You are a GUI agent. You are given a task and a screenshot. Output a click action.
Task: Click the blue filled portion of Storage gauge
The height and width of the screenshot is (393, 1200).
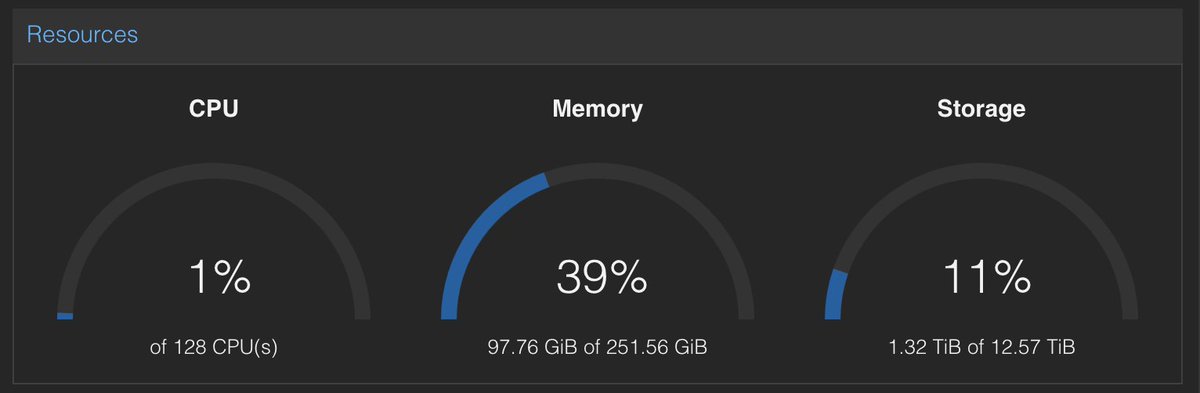[x=833, y=295]
